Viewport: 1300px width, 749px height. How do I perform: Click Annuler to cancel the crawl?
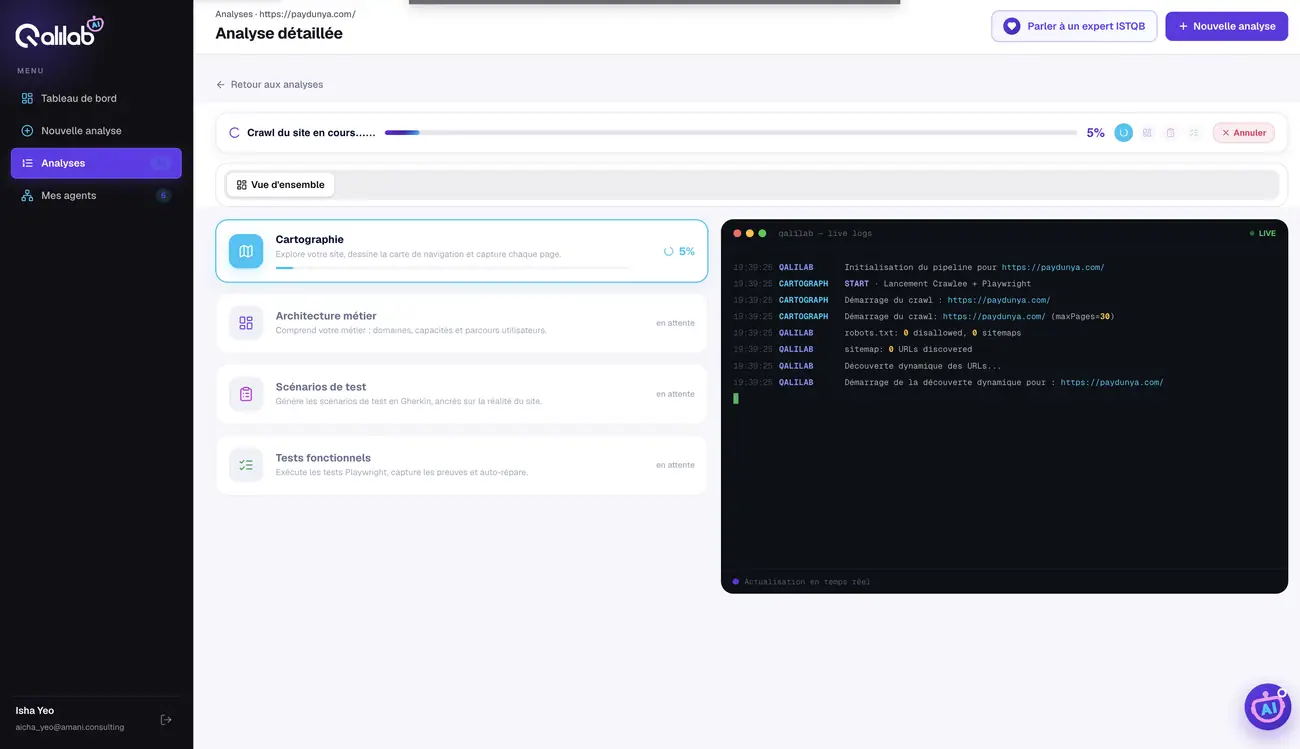[x=1244, y=132]
